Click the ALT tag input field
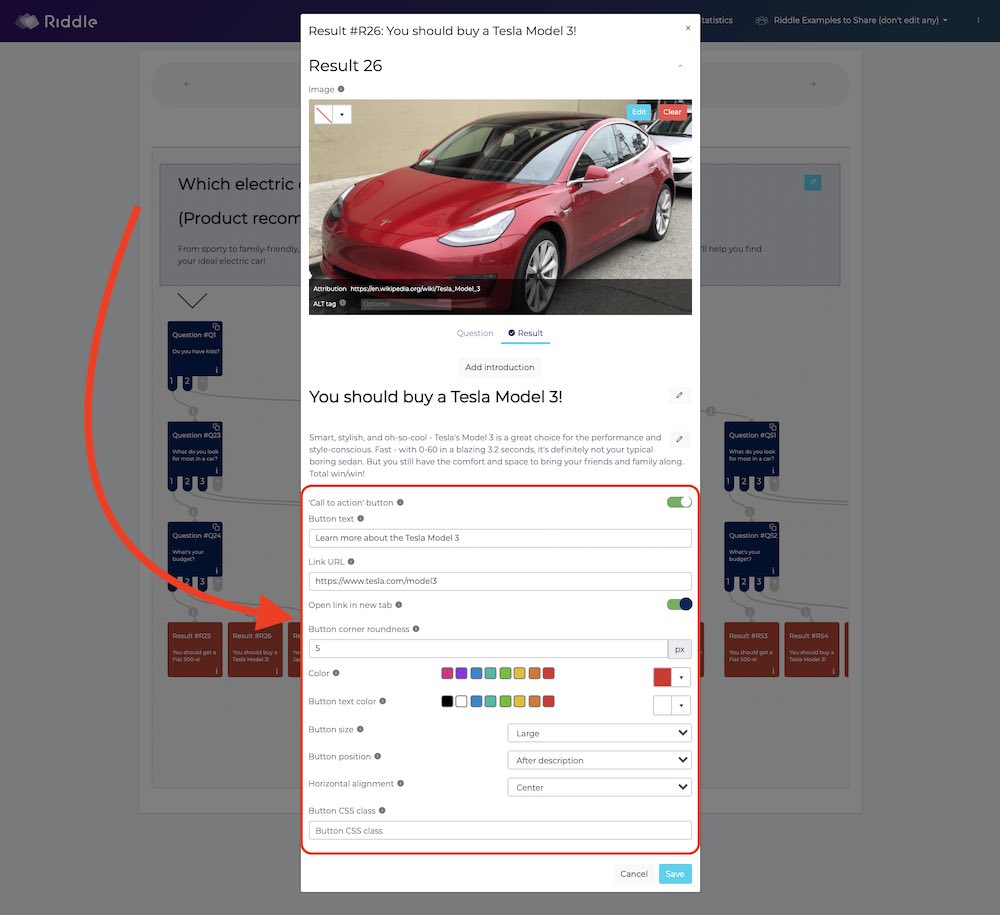The image size is (1000, 915). (406, 304)
